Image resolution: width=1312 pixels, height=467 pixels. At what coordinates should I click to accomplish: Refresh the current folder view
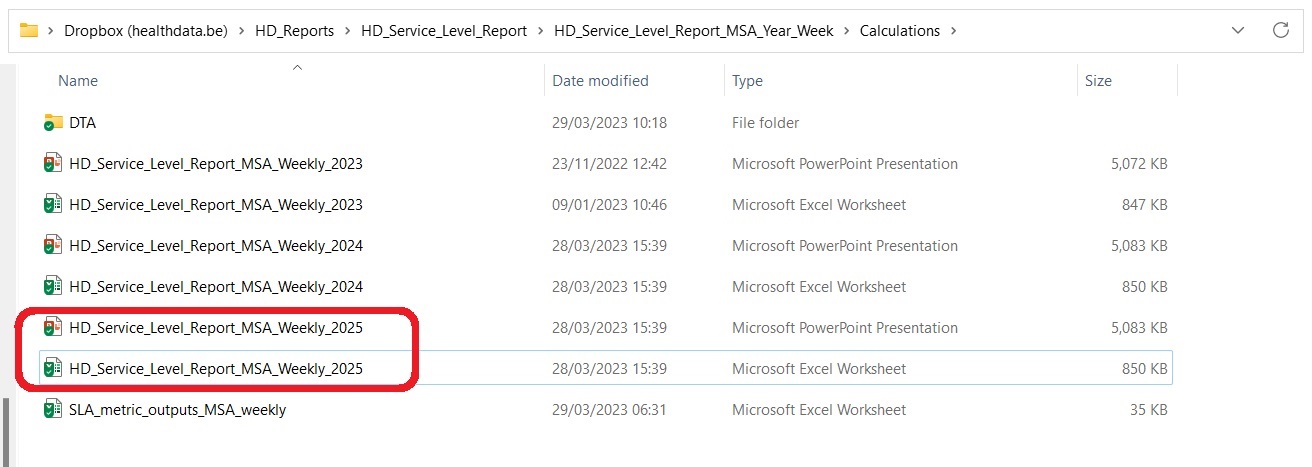[1280, 30]
